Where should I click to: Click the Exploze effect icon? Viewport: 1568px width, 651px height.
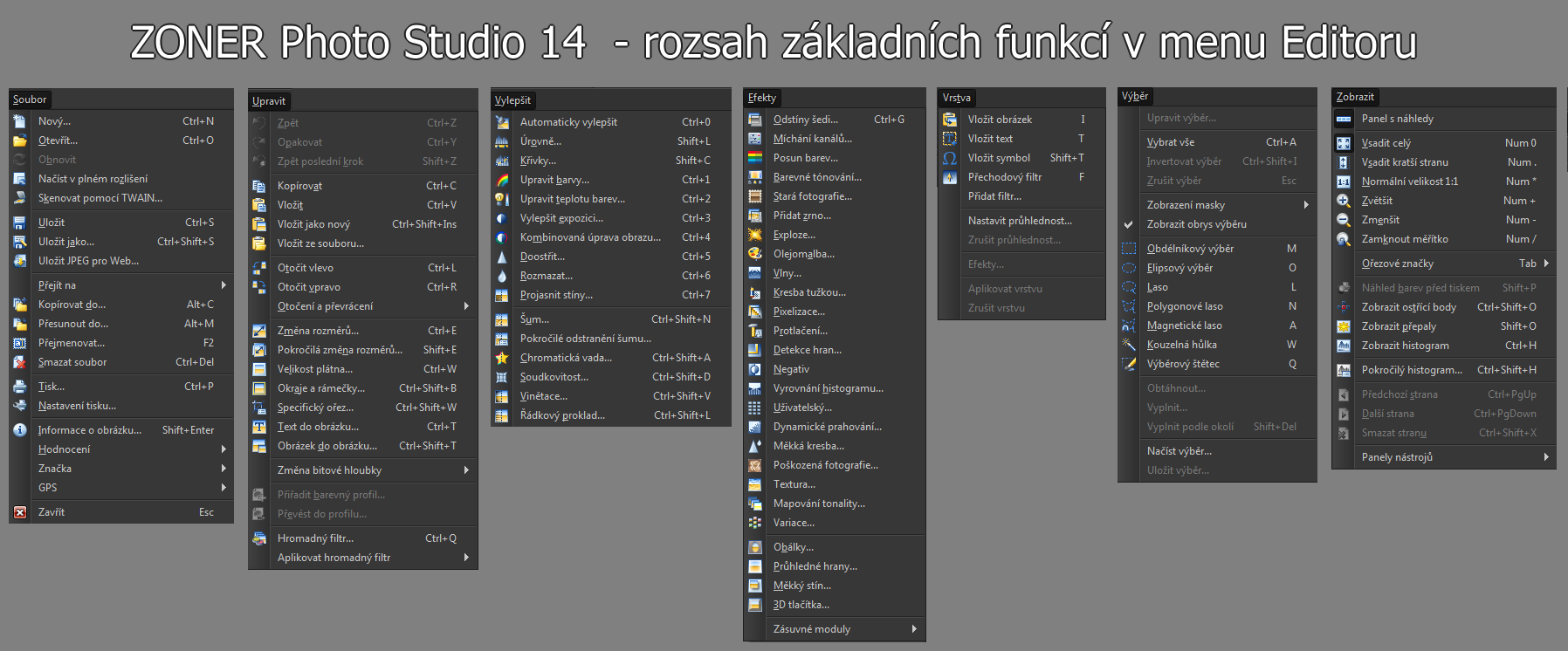coord(755,235)
